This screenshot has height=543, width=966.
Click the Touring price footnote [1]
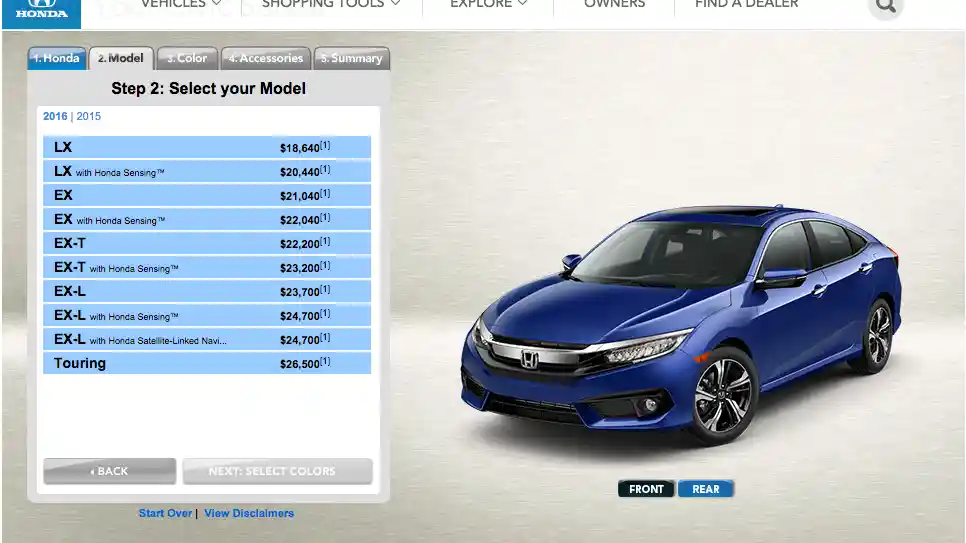(x=325, y=361)
